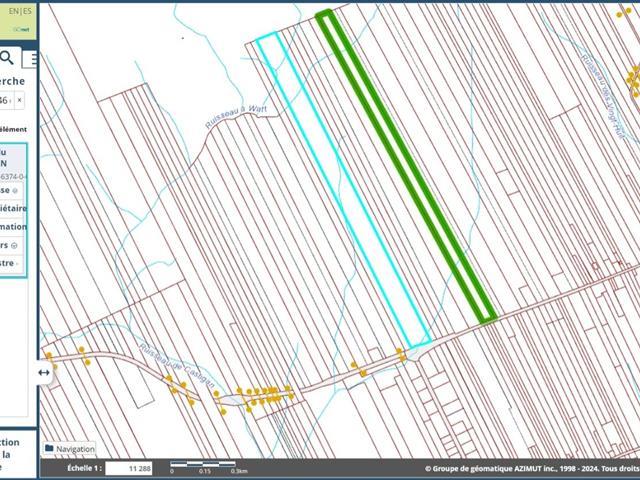Toggle side panel width with double-arrow handle
Screen dimensions: 640x480
pos(44,372)
